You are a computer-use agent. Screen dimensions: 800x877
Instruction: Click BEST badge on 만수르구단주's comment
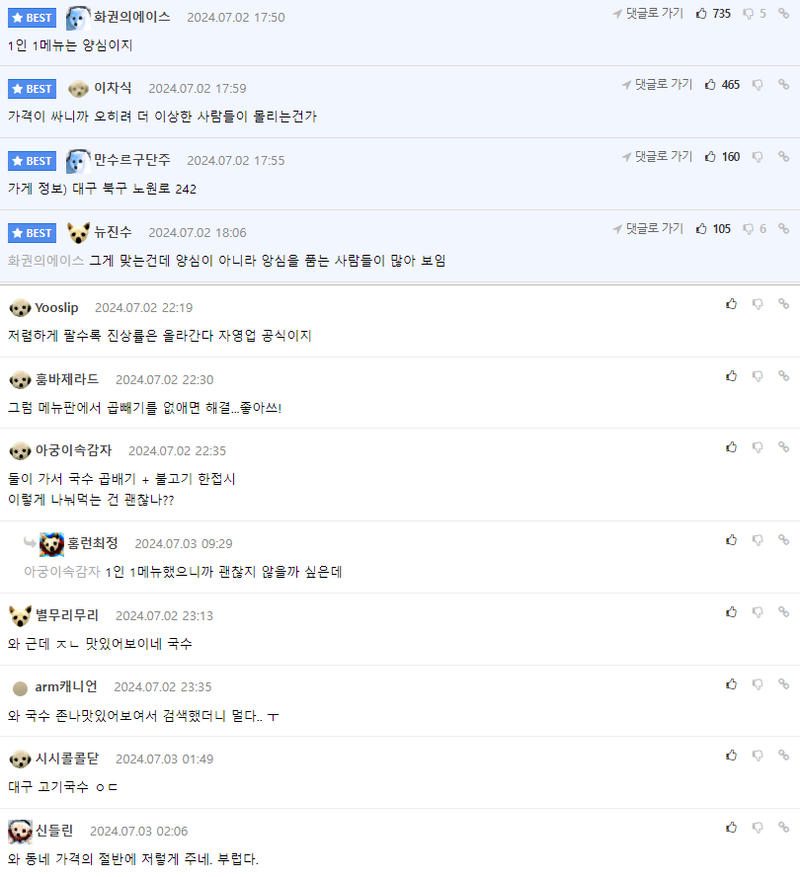(32, 161)
